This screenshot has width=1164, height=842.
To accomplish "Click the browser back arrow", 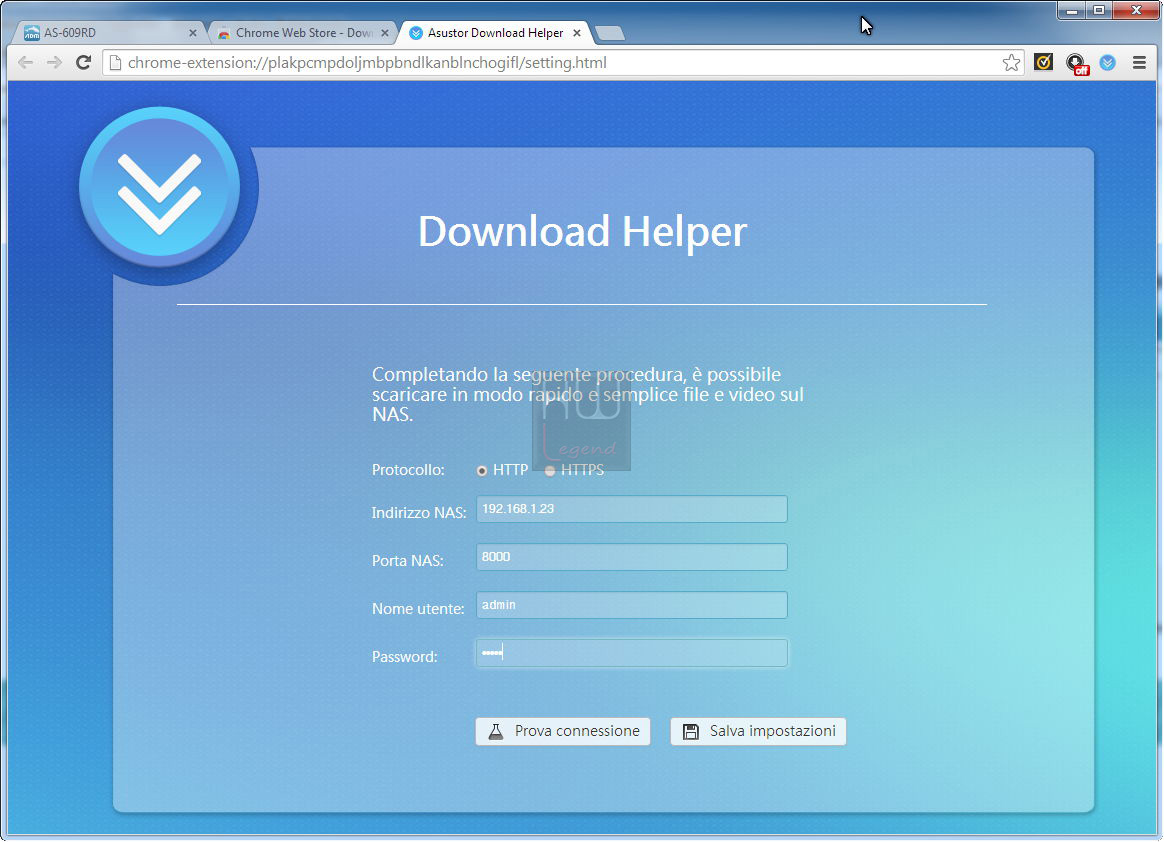I will tap(25, 62).
